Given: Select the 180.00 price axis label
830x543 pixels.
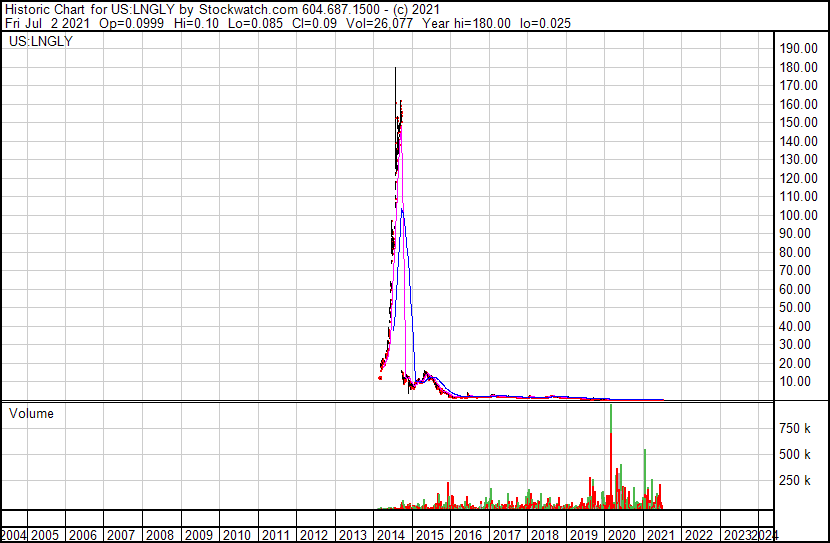Looking at the screenshot, I should [799, 67].
